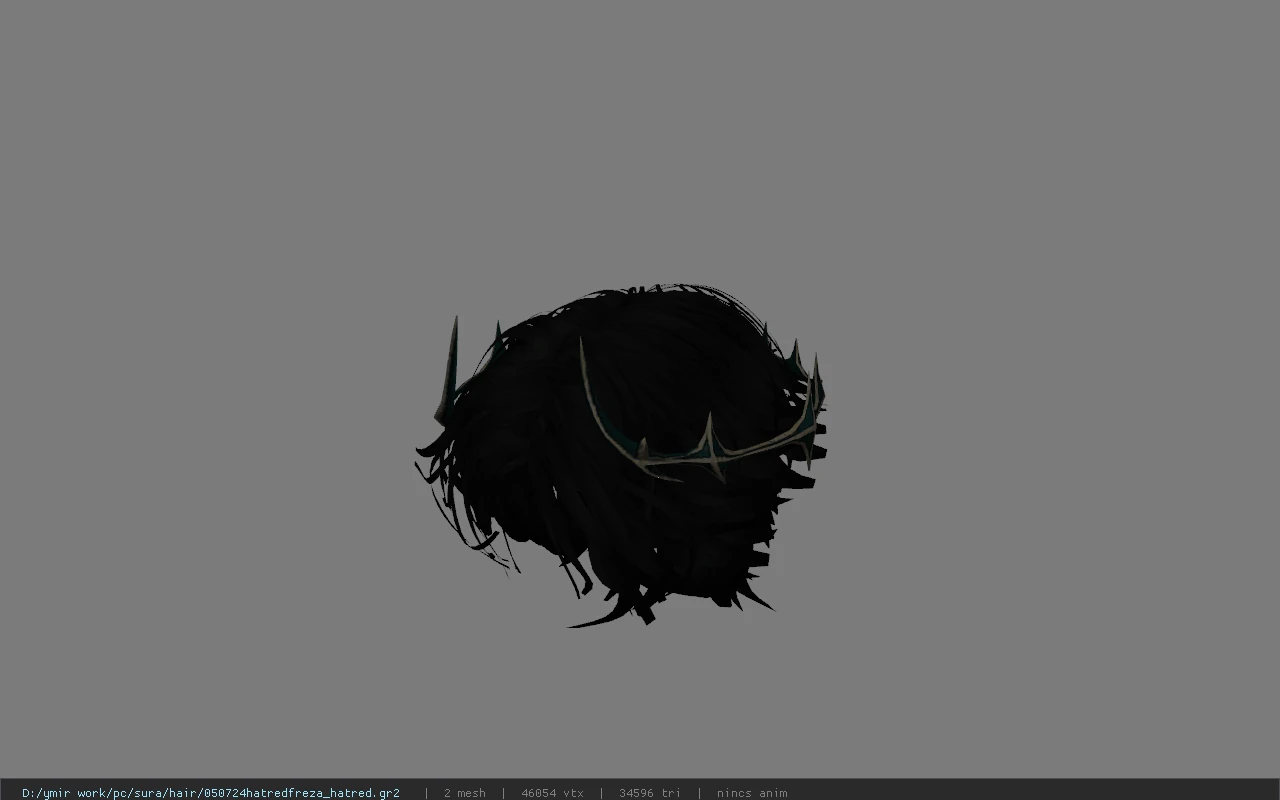Viewport: 1280px width, 800px height.
Task: Click the file path ending in hatredfreza_hatred.gr2
Action: 211,793
